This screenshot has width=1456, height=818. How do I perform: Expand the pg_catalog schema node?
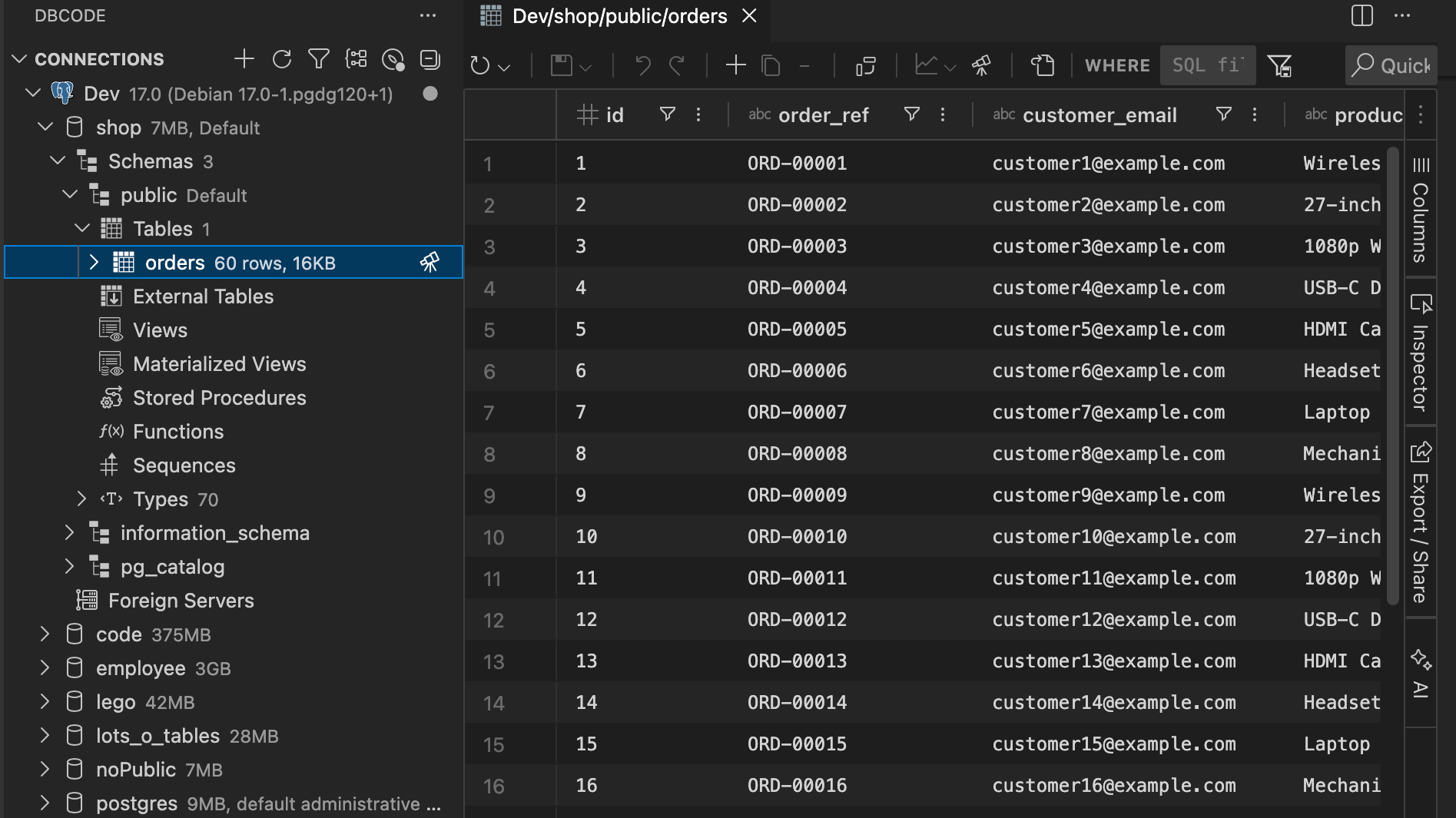coord(70,566)
